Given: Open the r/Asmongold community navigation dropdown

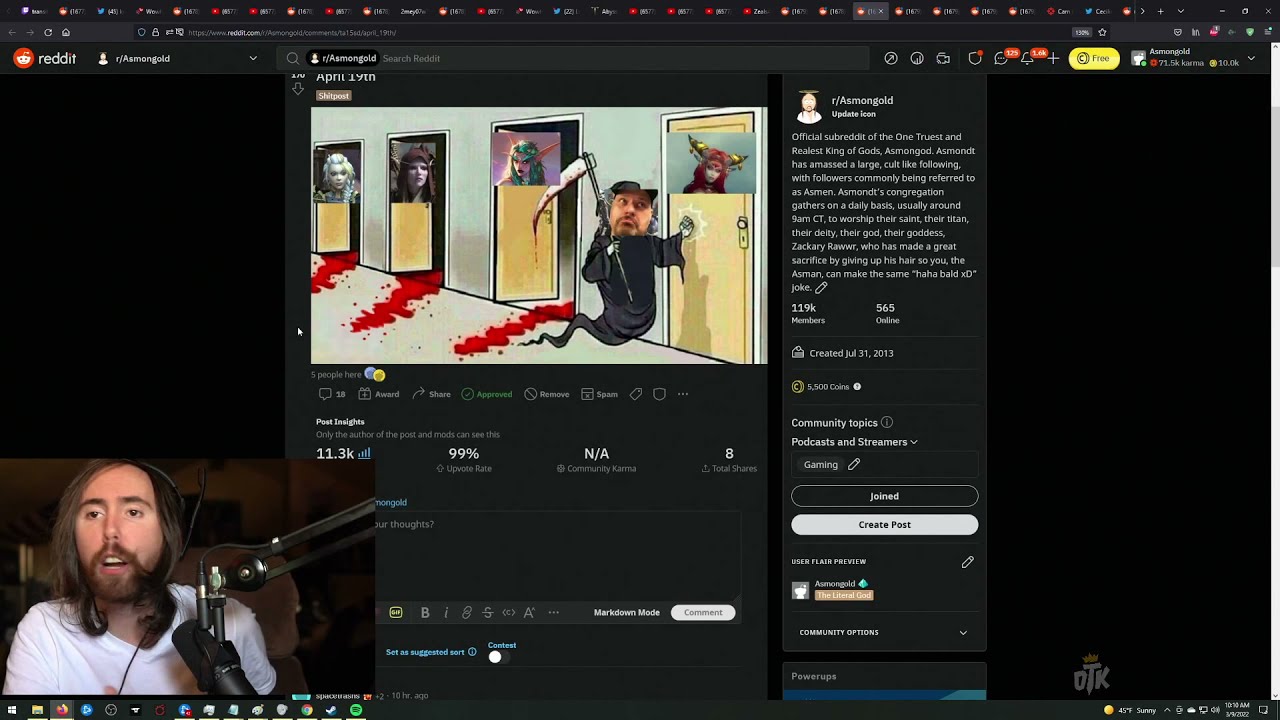Looking at the screenshot, I should [x=177, y=58].
